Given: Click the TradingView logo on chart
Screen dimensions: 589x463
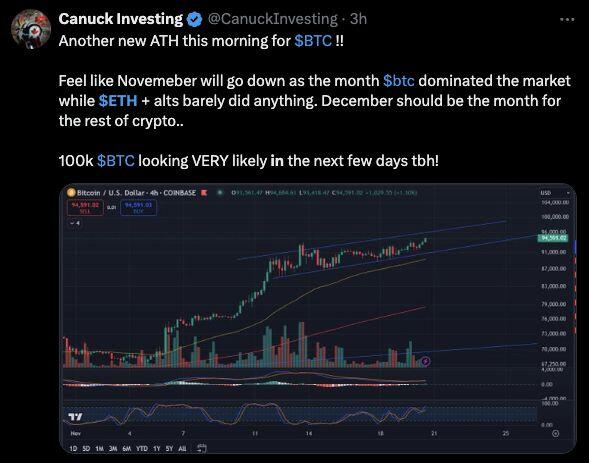Looking at the screenshot, I should tap(75, 416).
